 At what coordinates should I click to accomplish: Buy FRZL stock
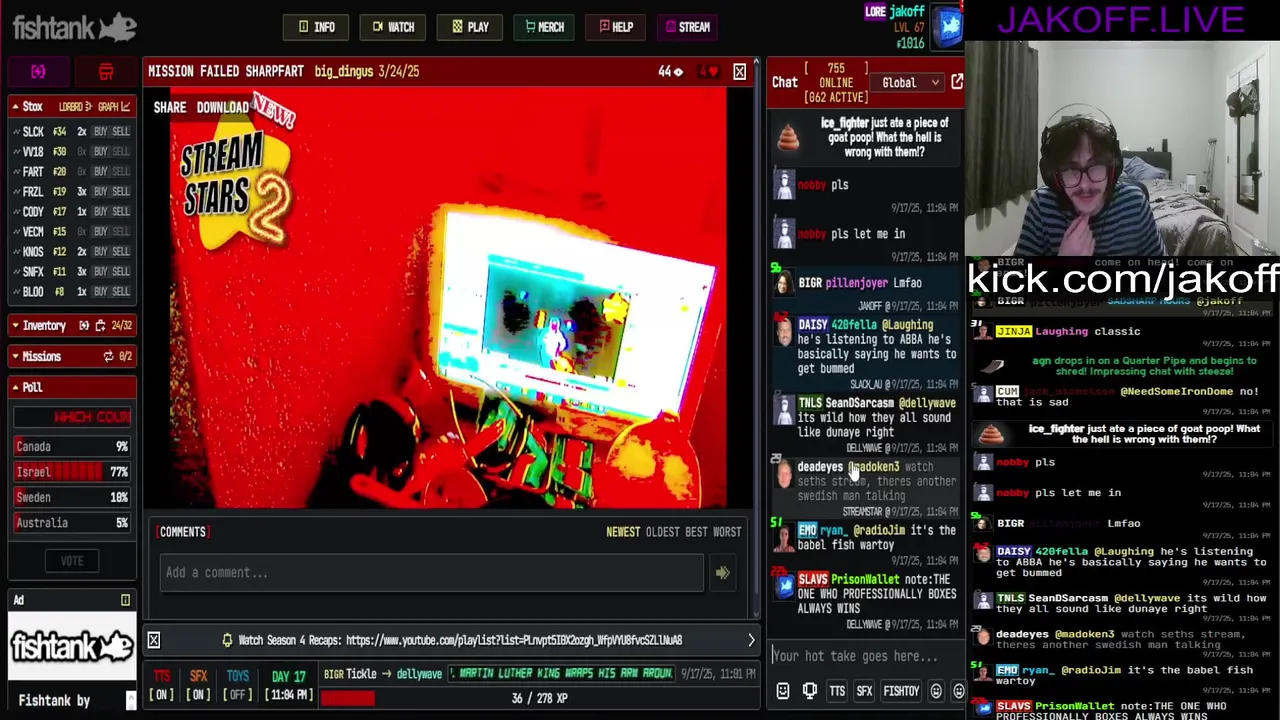tap(100, 192)
